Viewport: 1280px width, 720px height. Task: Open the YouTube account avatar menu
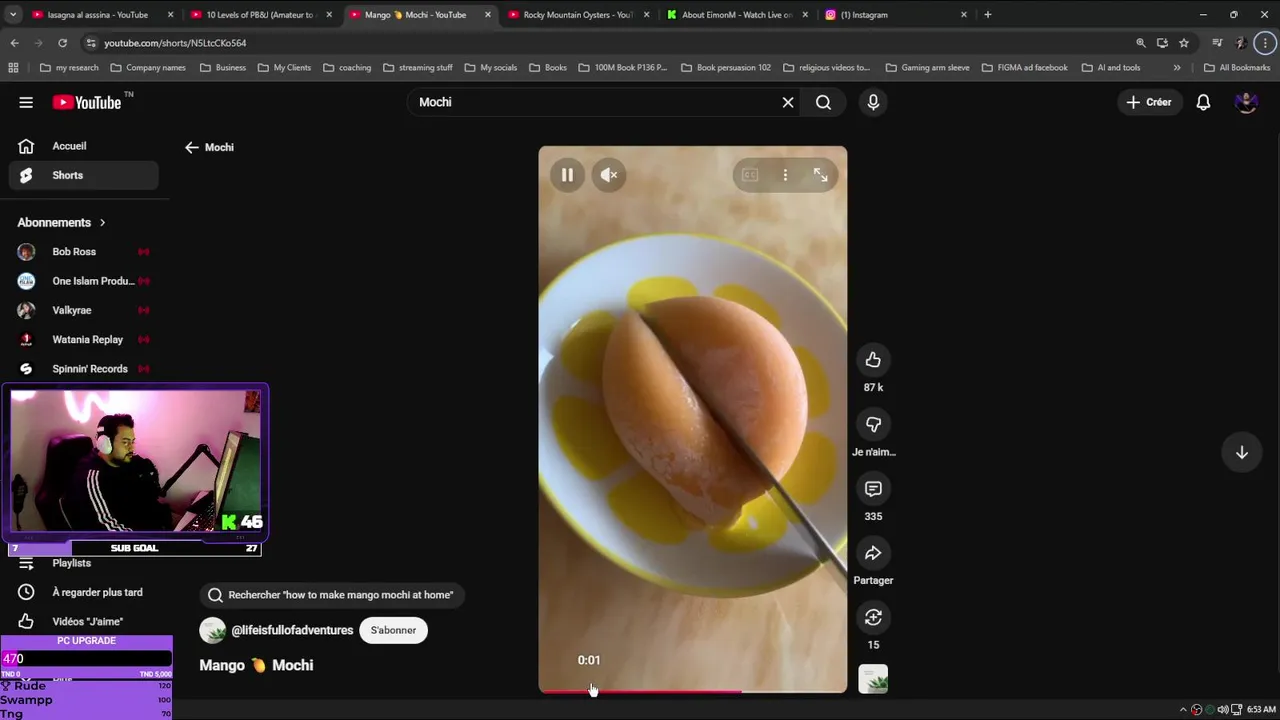1246,102
